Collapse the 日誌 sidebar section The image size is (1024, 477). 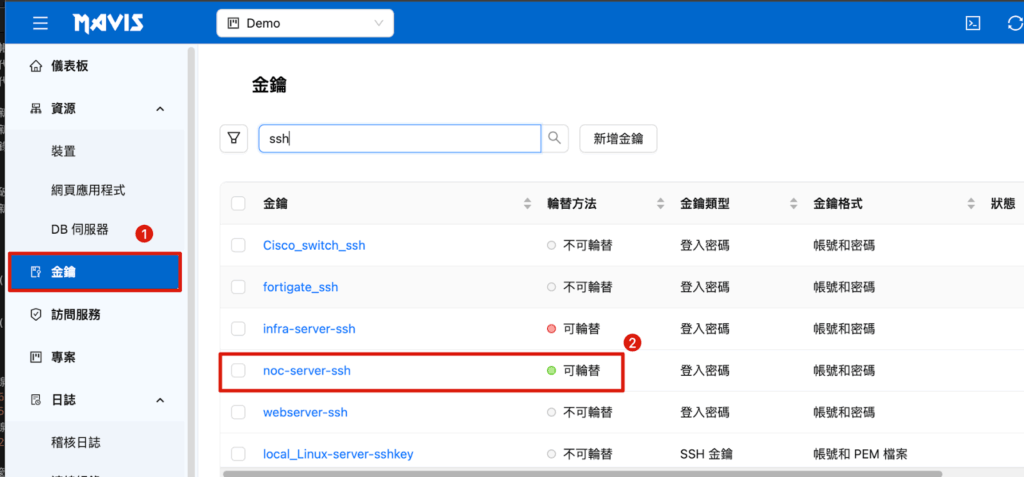[x=160, y=400]
